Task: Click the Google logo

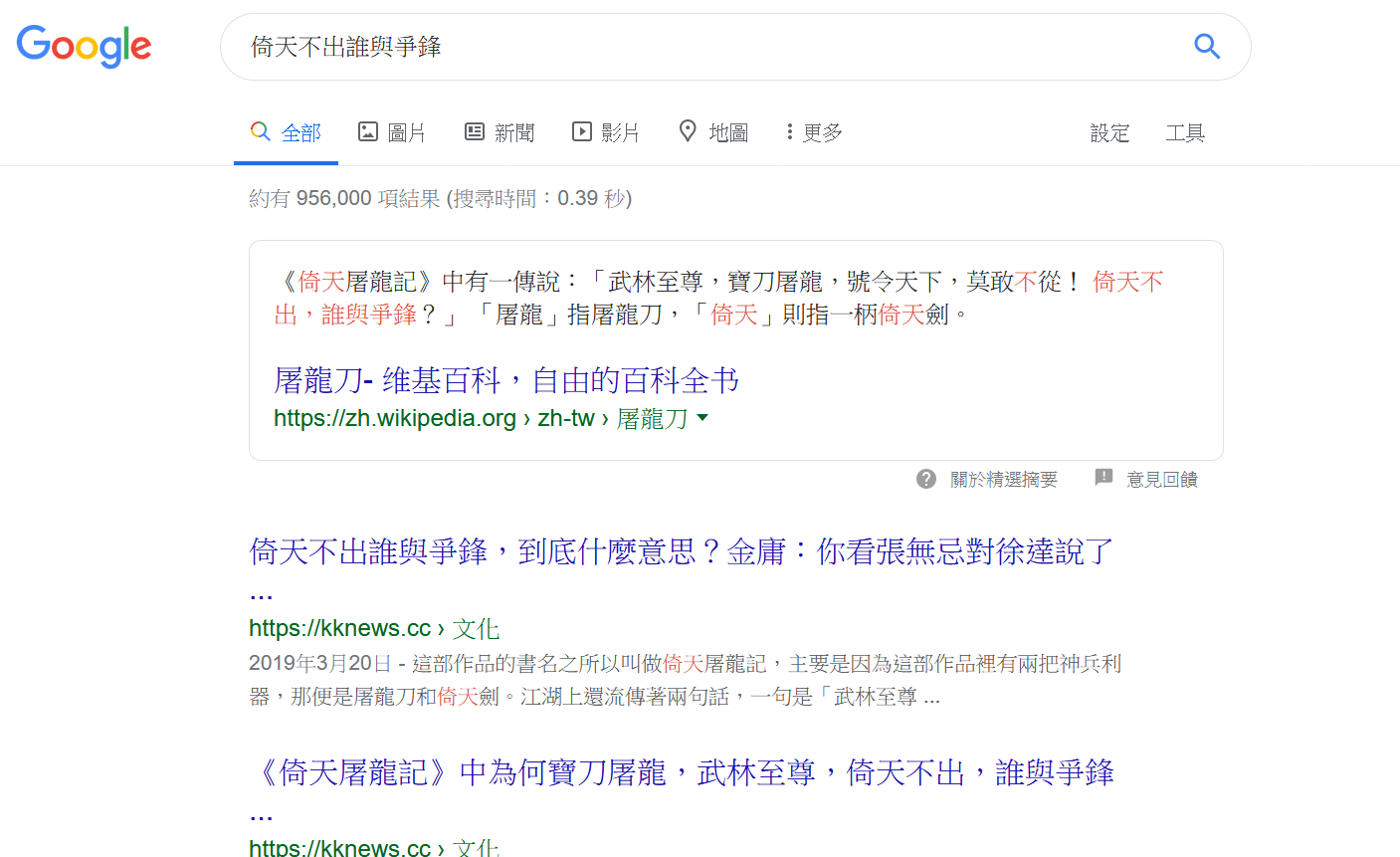Action: [x=84, y=46]
